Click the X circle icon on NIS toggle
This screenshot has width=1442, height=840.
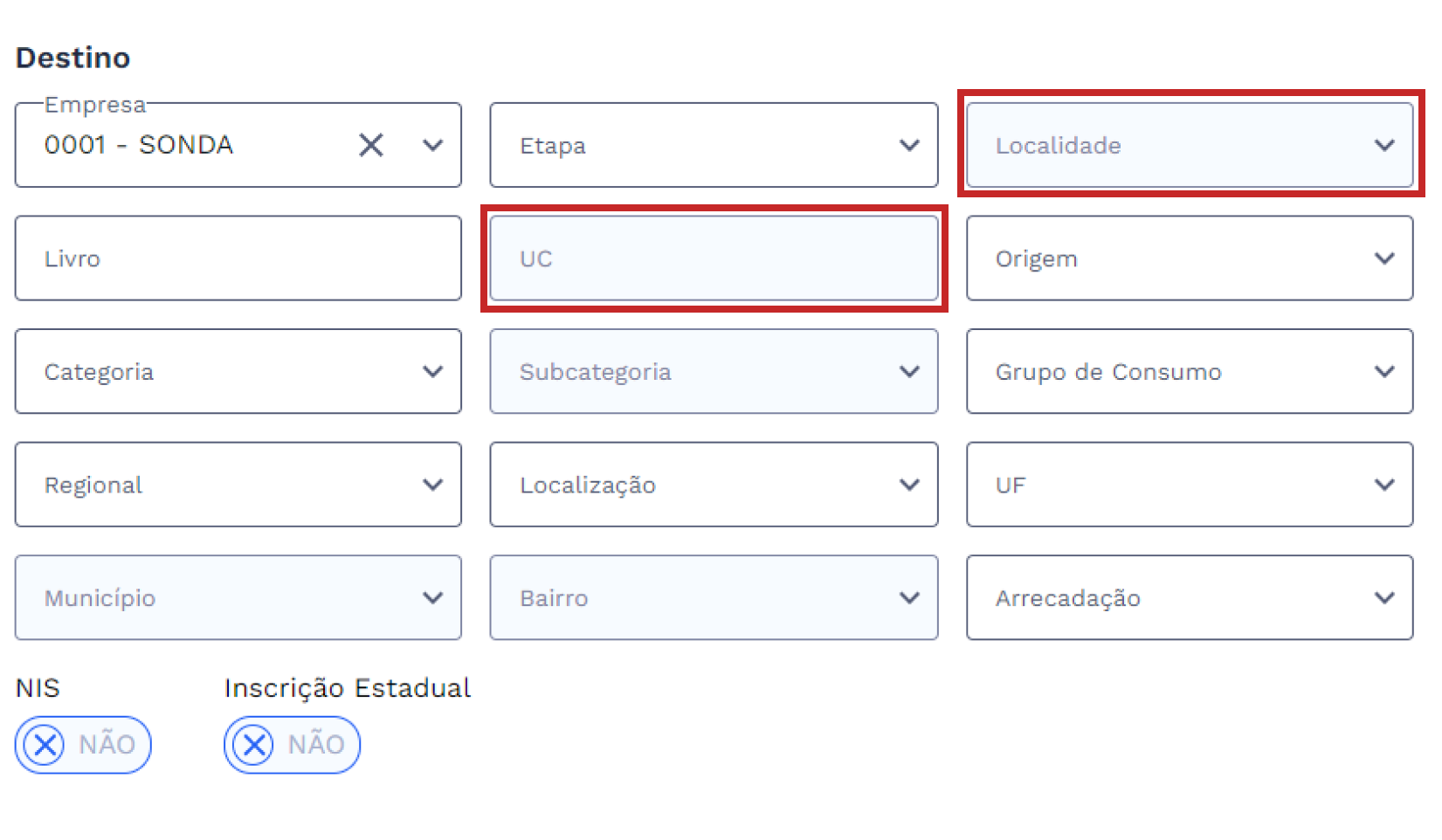(44, 745)
